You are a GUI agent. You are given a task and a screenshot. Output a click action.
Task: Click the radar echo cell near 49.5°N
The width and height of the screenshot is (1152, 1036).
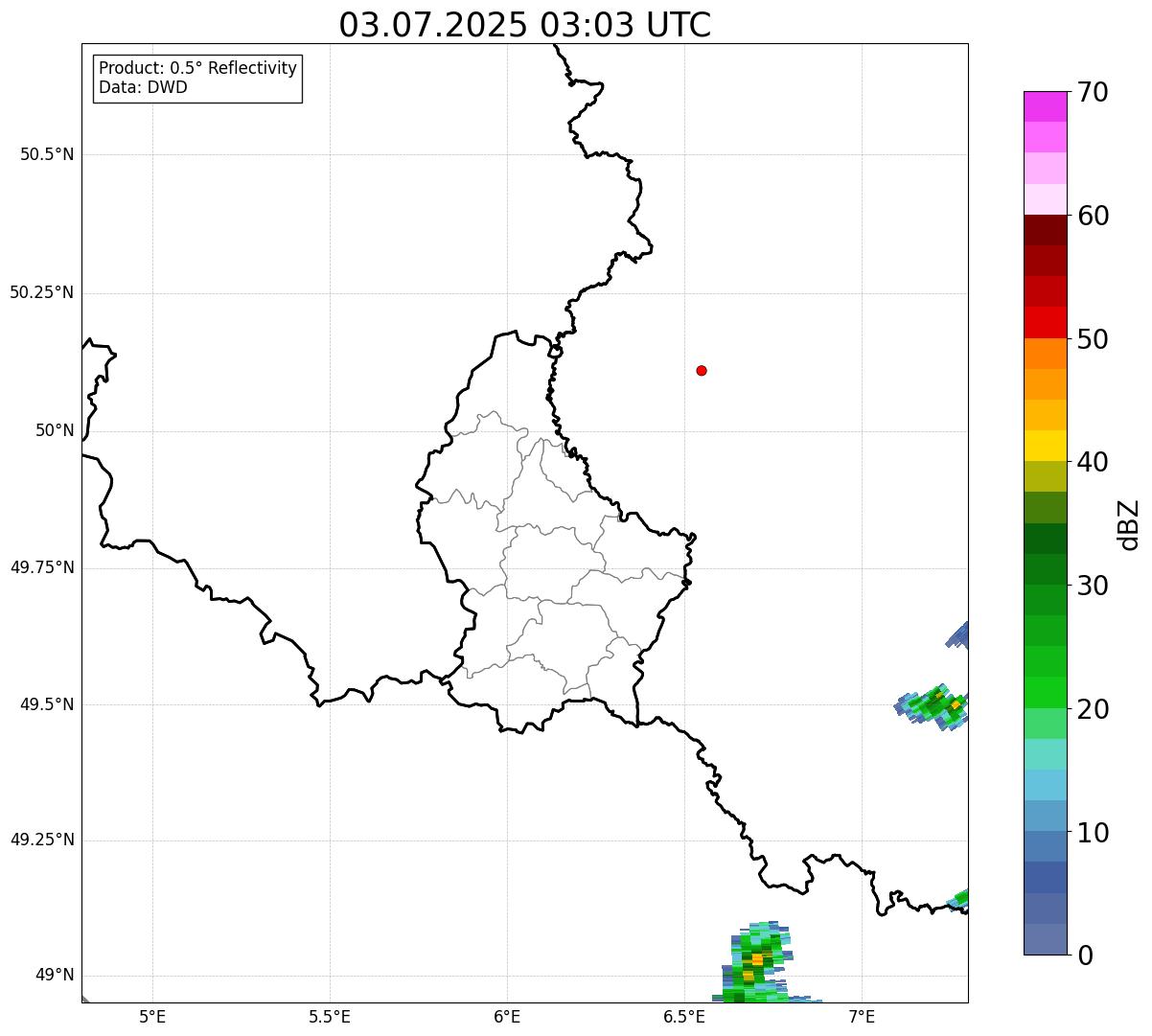tap(933, 707)
